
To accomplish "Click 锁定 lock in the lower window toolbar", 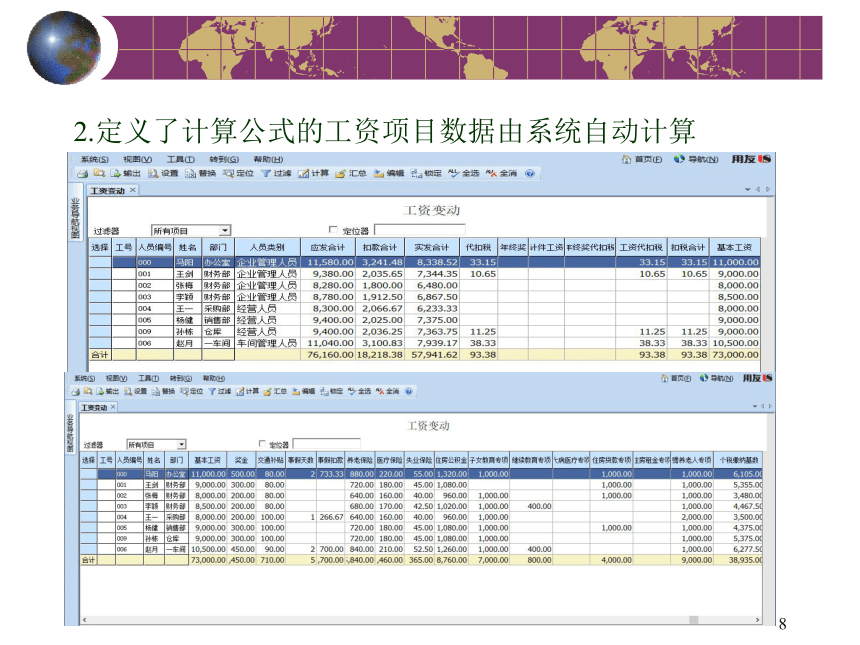I will coord(332,392).
